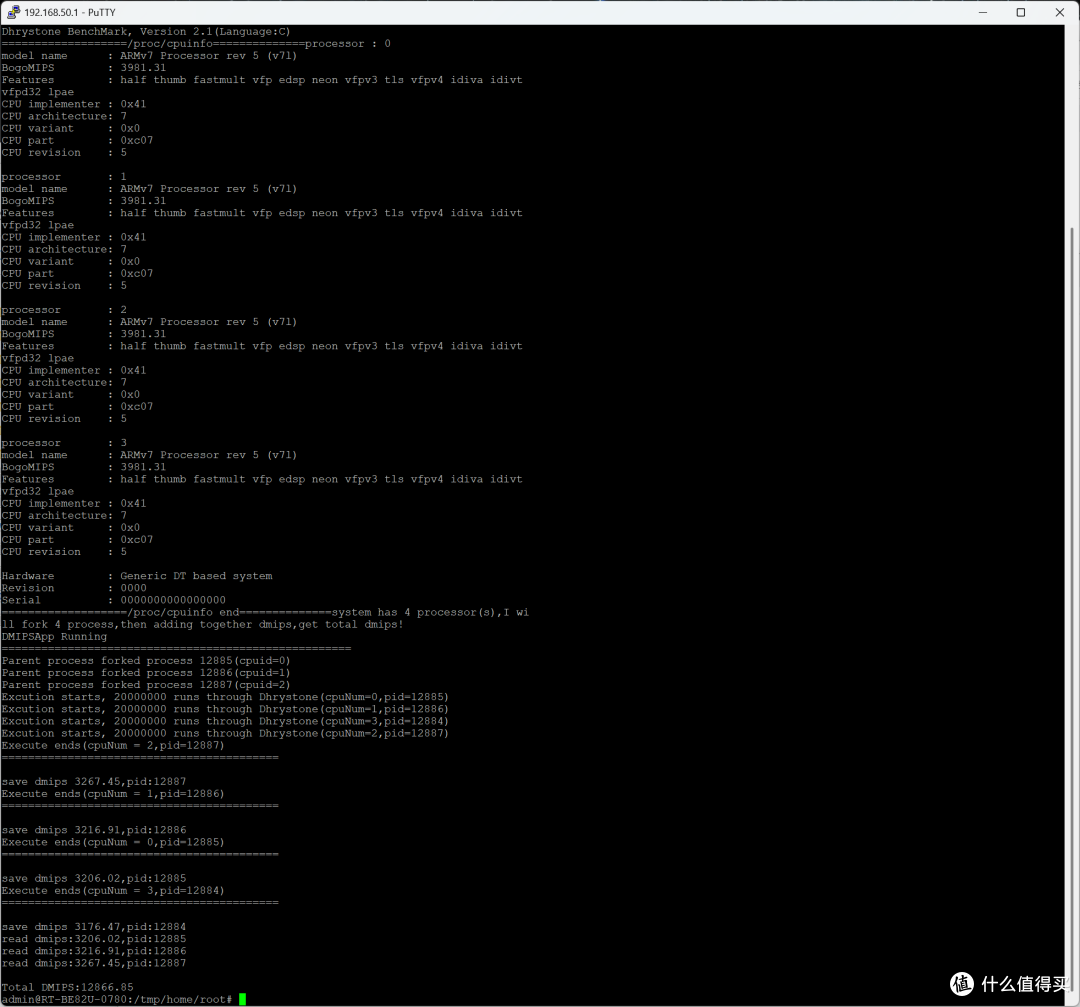The image size is (1080, 1007).
Task: Click the '/proc/cpuinfo end' separator line
Action: (x=265, y=612)
